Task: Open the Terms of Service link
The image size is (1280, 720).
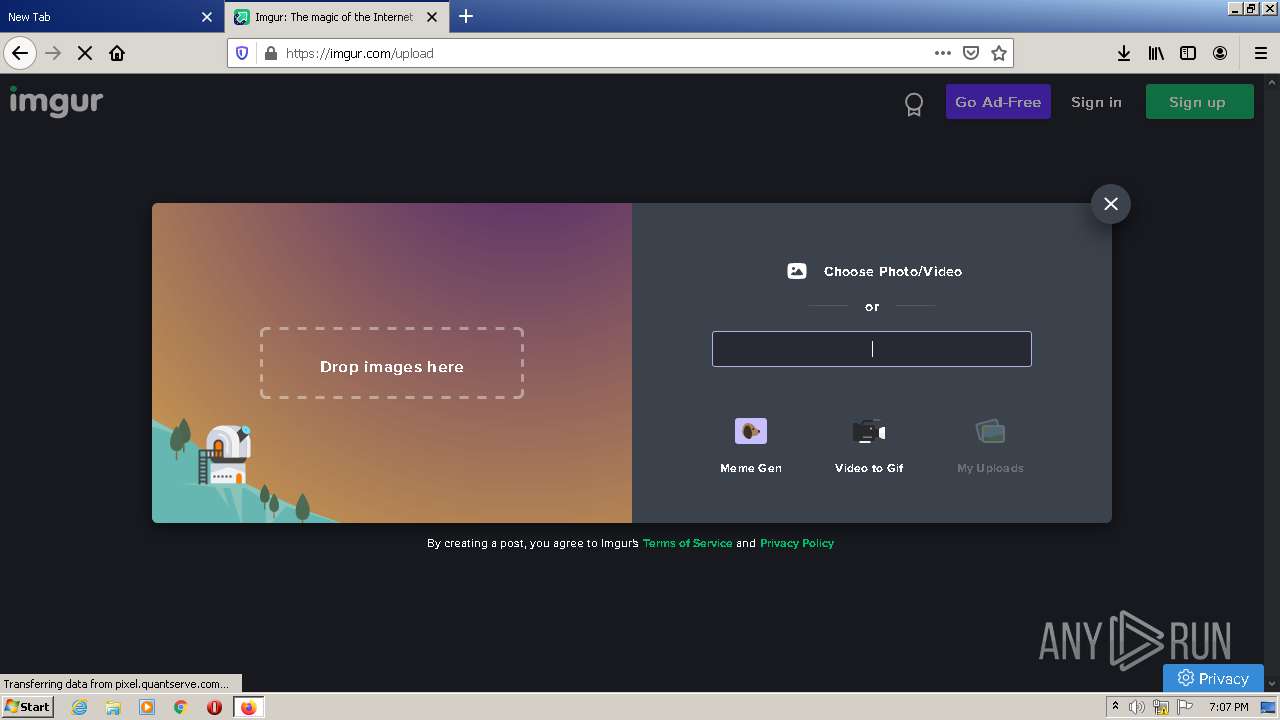Action: coord(688,543)
